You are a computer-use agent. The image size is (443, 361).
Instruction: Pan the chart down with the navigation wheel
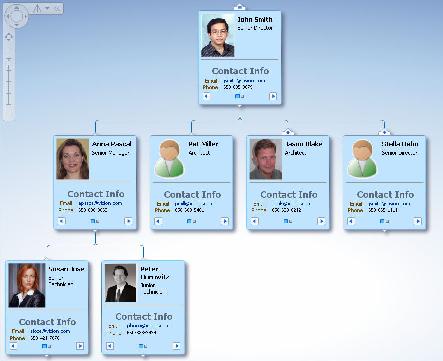click(x=16, y=24)
